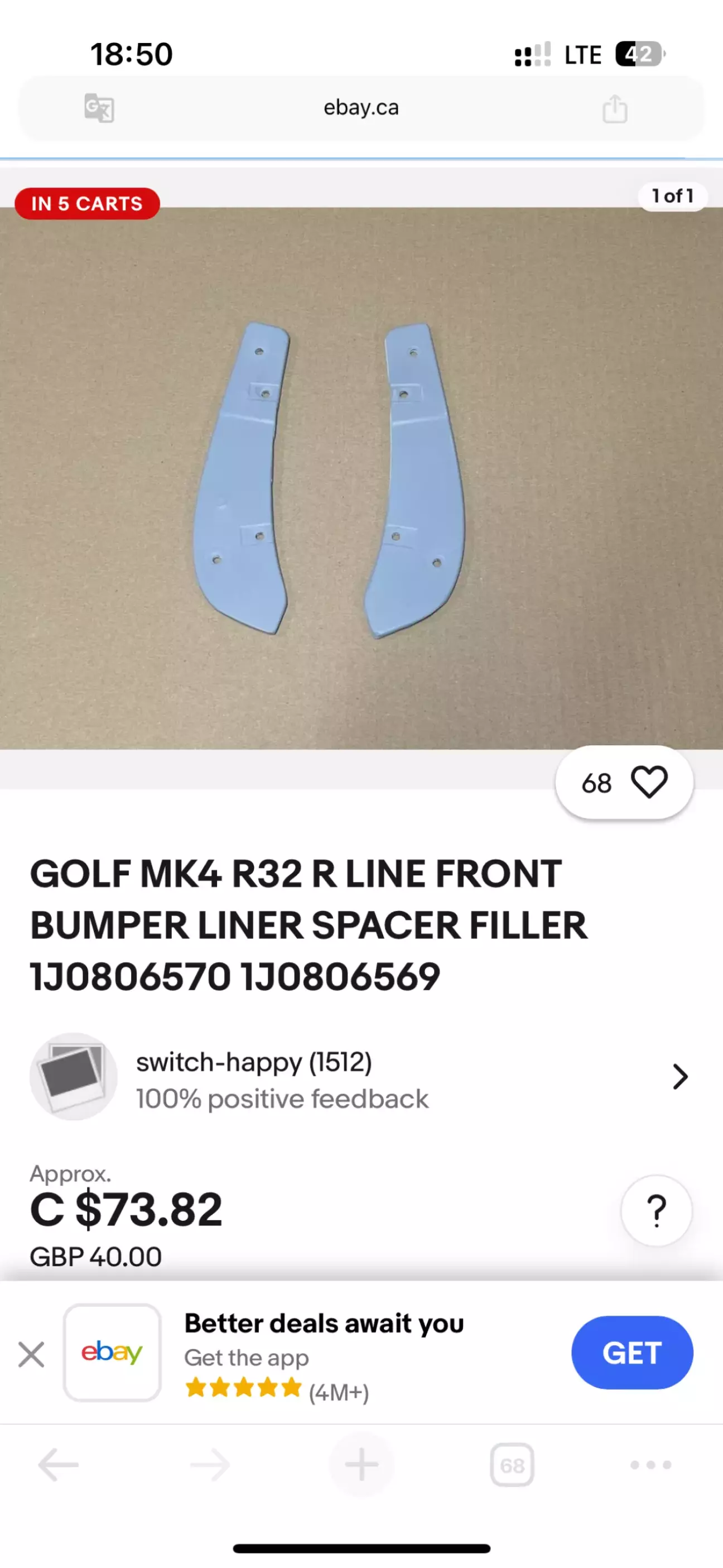Tap the GET button for eBay app
This screenshot has width=723, height=1568.
pos(632,1353)
